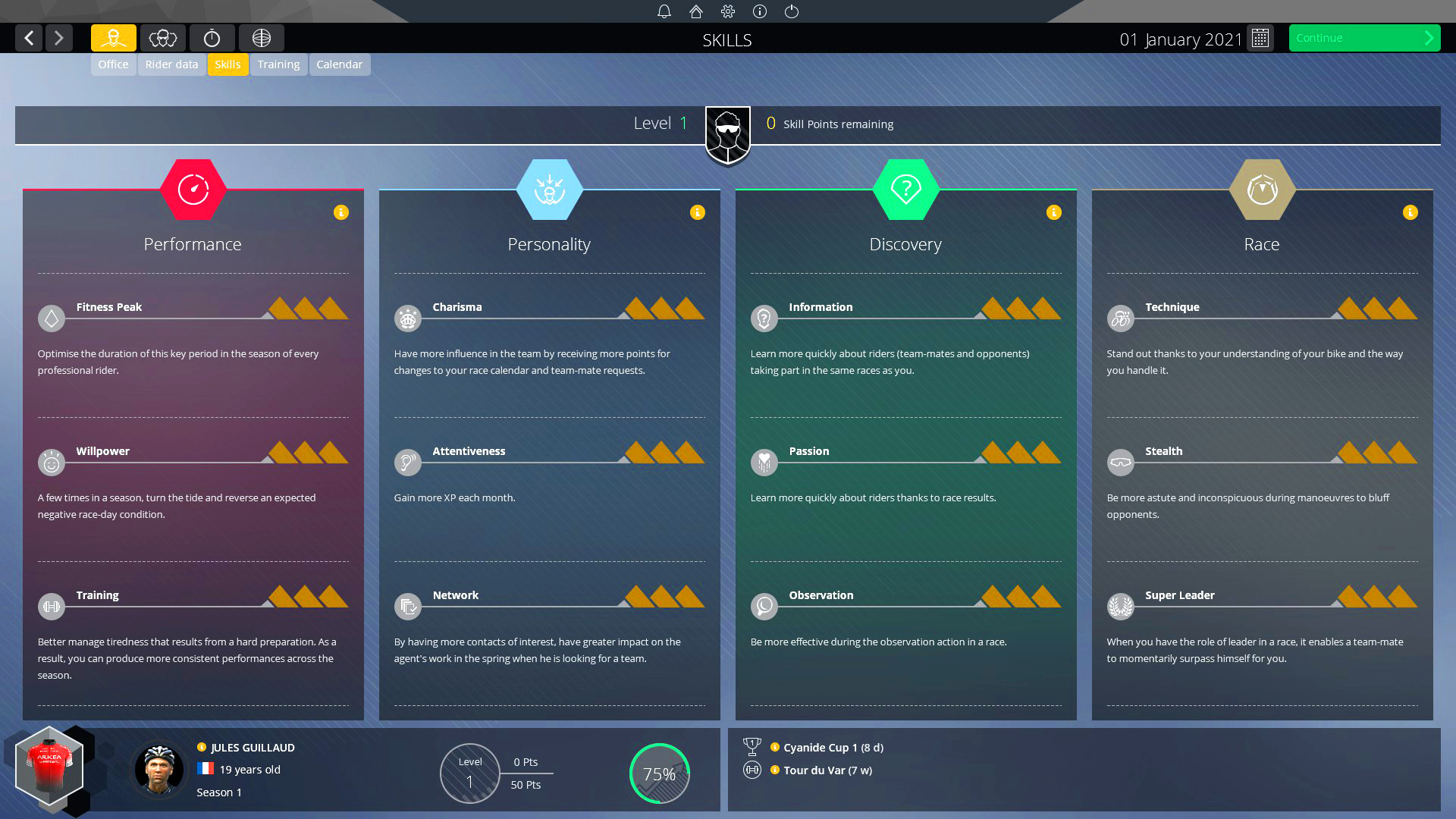Click the Discovery category icon

[x=905, y=187]
